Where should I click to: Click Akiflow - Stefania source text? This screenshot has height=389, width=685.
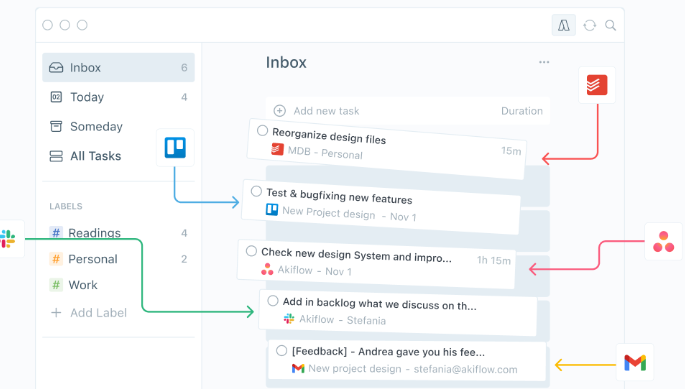[342, 320]
